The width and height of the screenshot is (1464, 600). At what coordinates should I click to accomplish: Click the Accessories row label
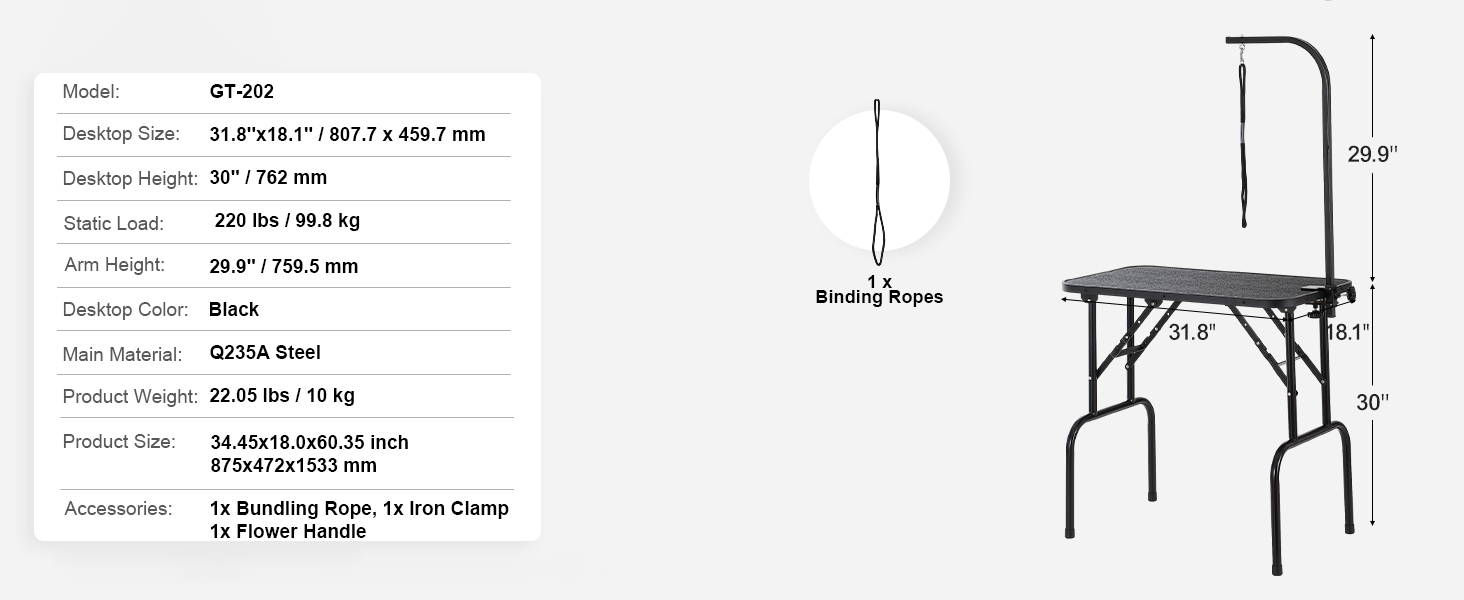(118, 509)
